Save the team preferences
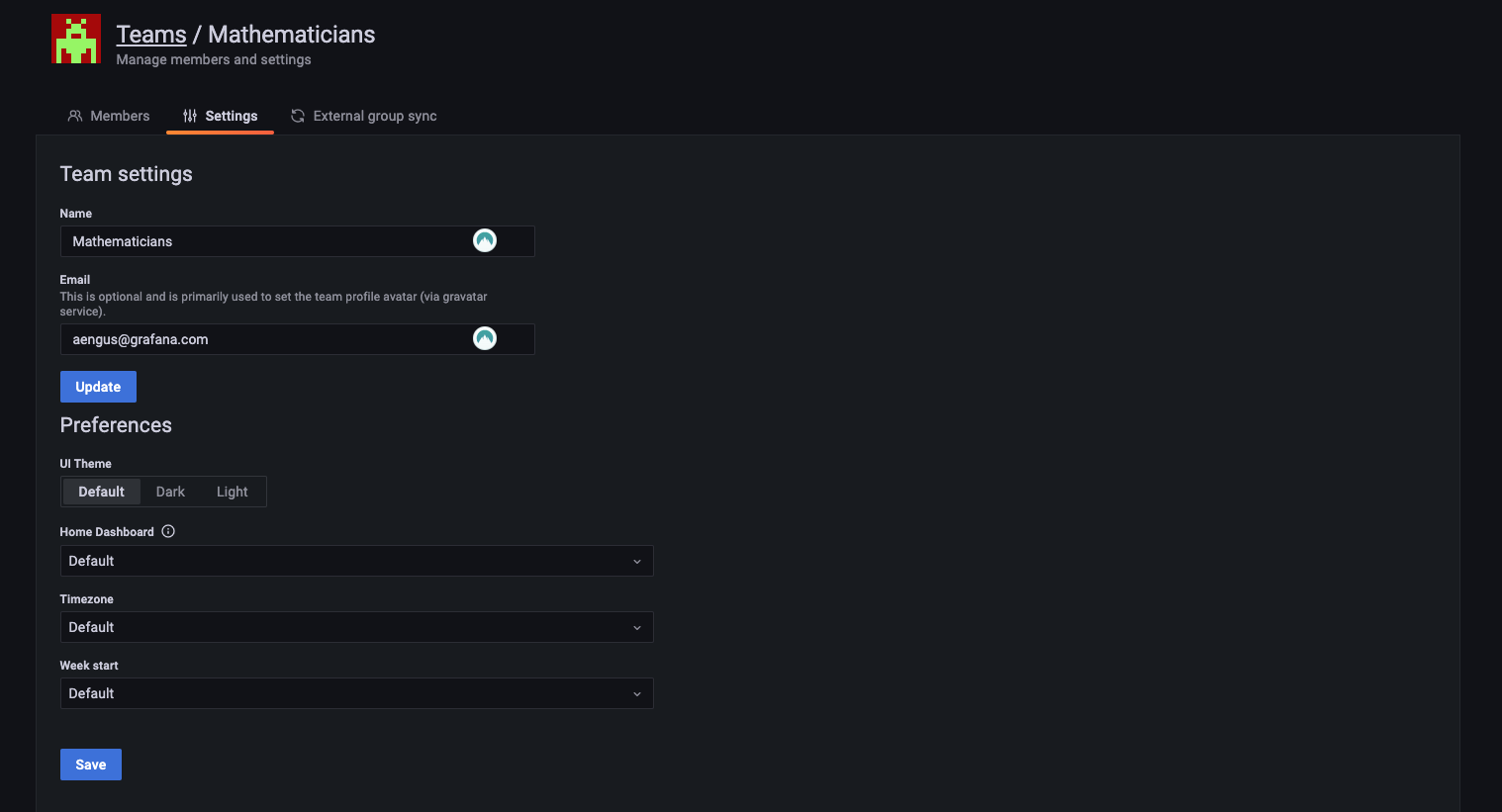 click(90, 764)
